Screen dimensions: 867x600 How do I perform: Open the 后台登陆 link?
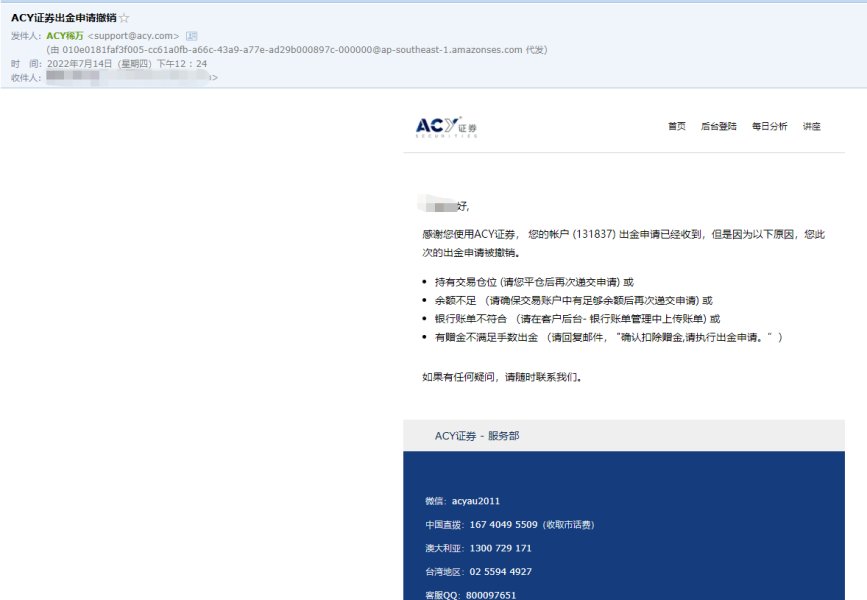(x=718, y=126)
